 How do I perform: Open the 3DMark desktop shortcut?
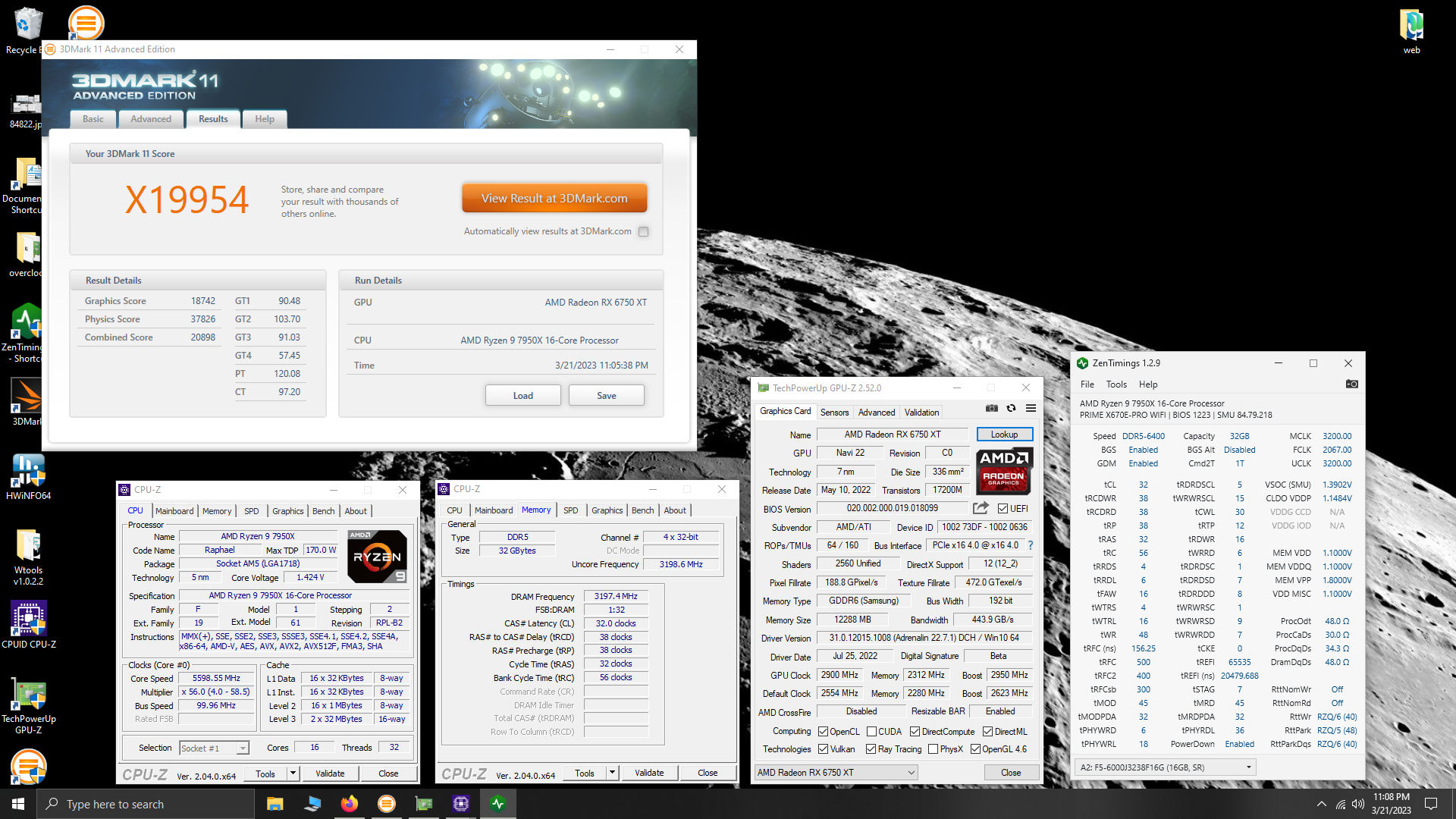click(x=27, y=402)
